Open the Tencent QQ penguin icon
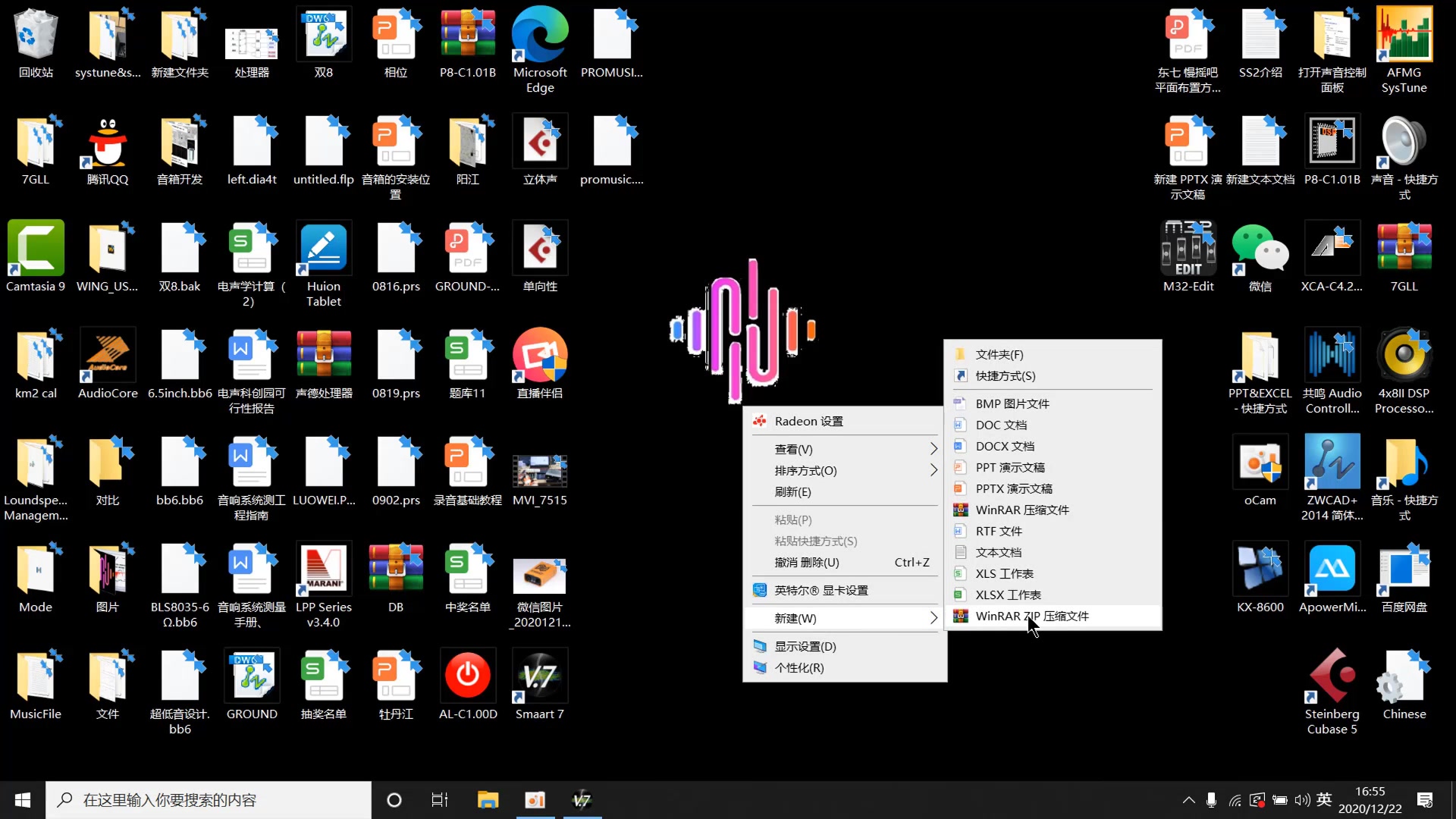Screen dimensions: 1456x819 click(x=107, y=142)
